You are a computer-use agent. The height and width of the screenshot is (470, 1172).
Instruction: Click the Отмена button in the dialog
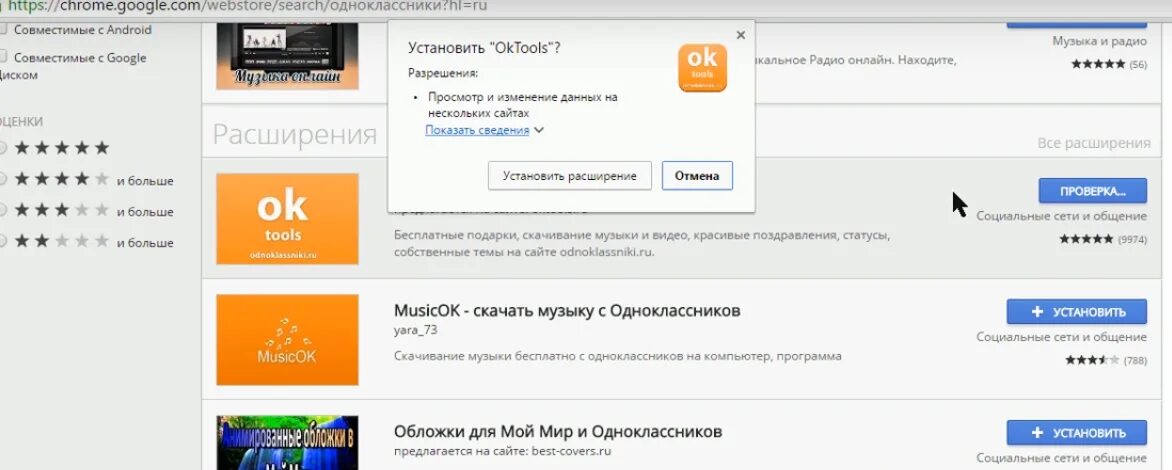[x=697, y=176]
